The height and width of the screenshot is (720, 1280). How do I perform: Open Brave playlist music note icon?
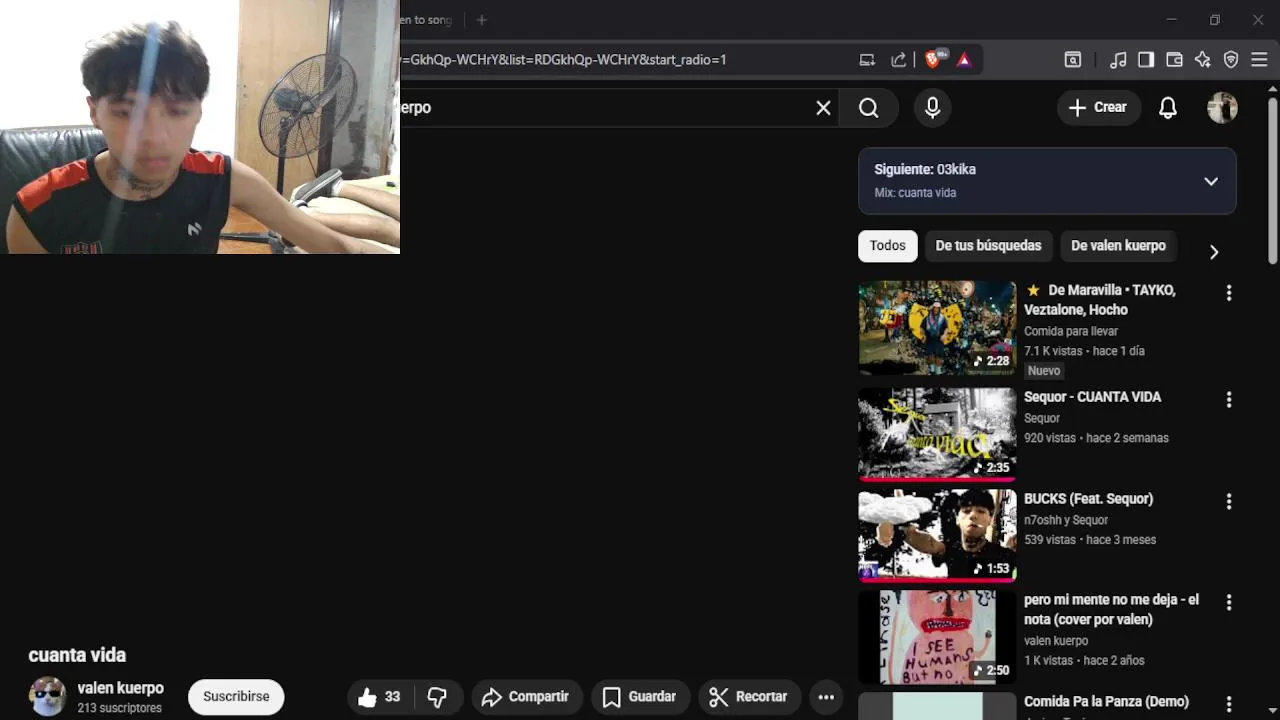(1118, 60)
